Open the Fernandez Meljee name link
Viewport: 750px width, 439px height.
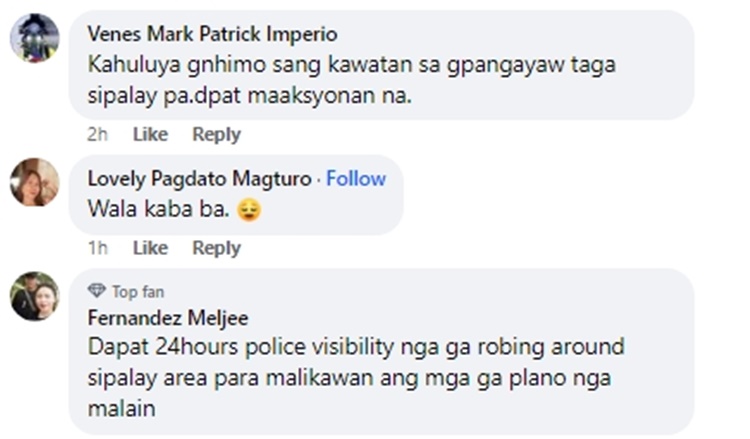168,318
